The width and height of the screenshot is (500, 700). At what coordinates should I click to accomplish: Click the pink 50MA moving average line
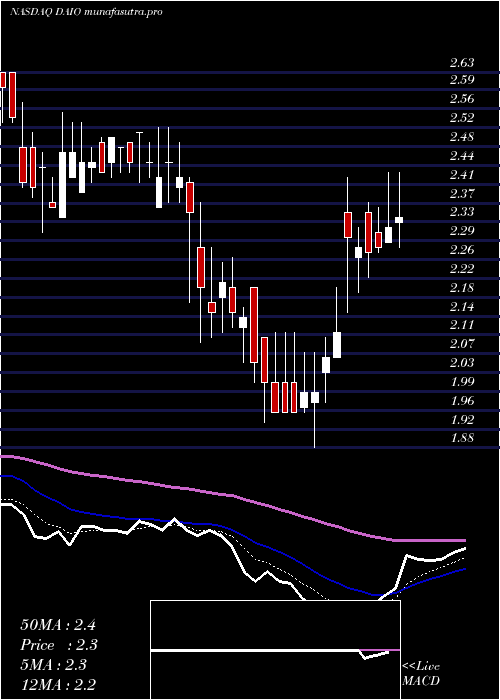232,495
